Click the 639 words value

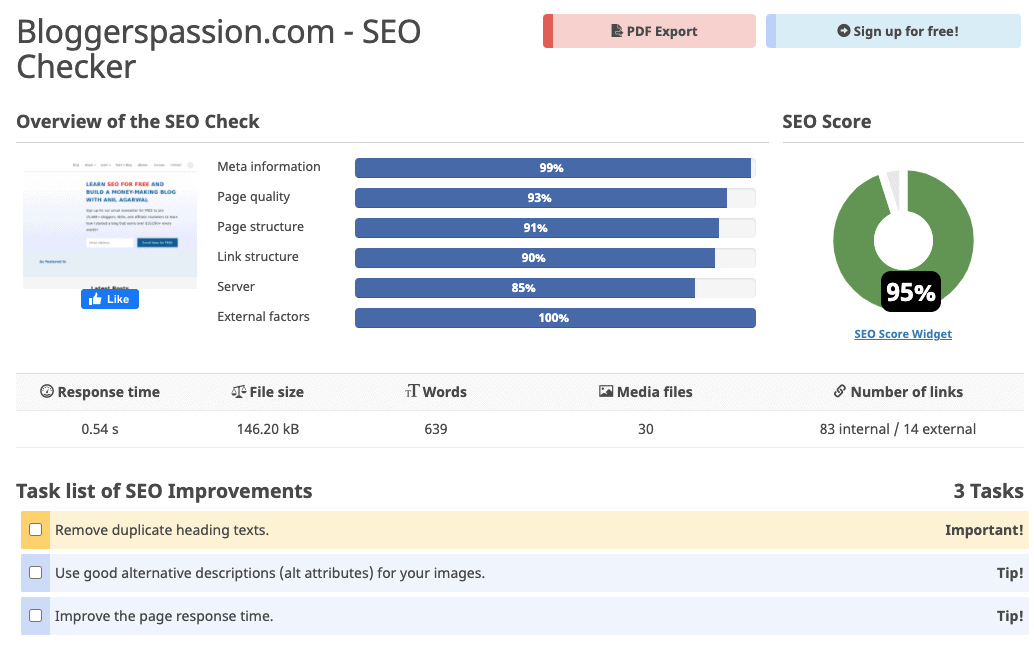click(436, 429)
